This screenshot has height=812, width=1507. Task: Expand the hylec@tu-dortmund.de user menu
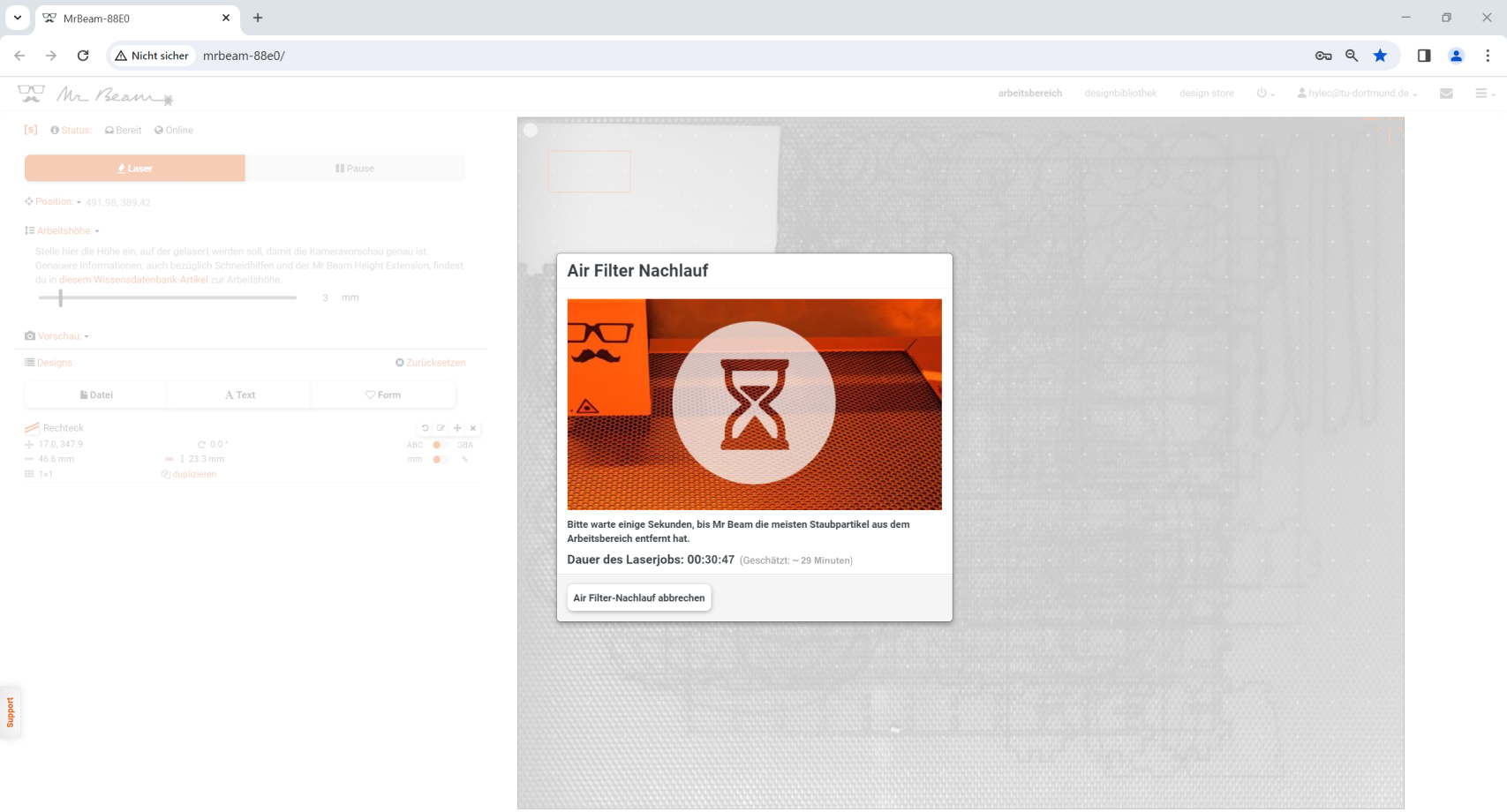pyautogui.click(x=1357, y=93)
